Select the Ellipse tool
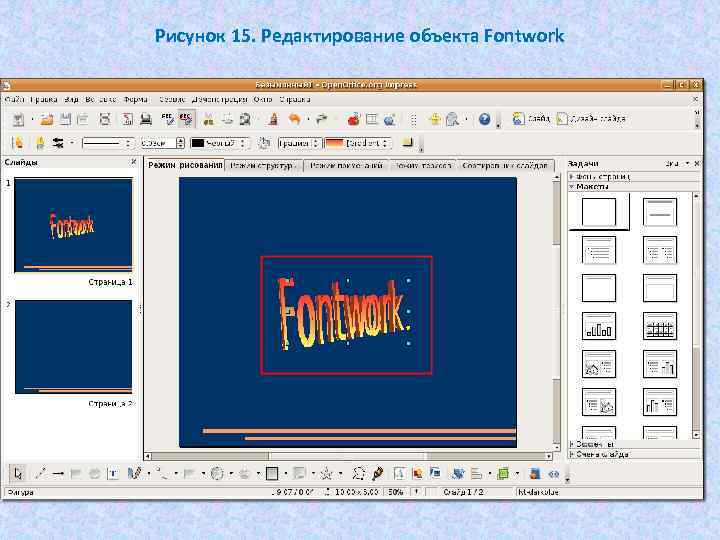Screen dimensions: 720x540 (x=95, y=473)
